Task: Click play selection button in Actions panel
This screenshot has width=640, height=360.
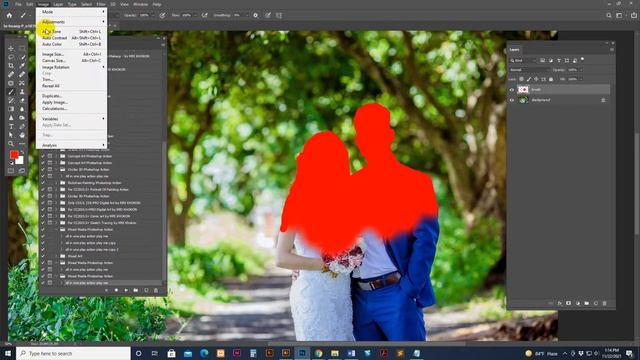Action: pyautogui.click(x=126, y=290)
